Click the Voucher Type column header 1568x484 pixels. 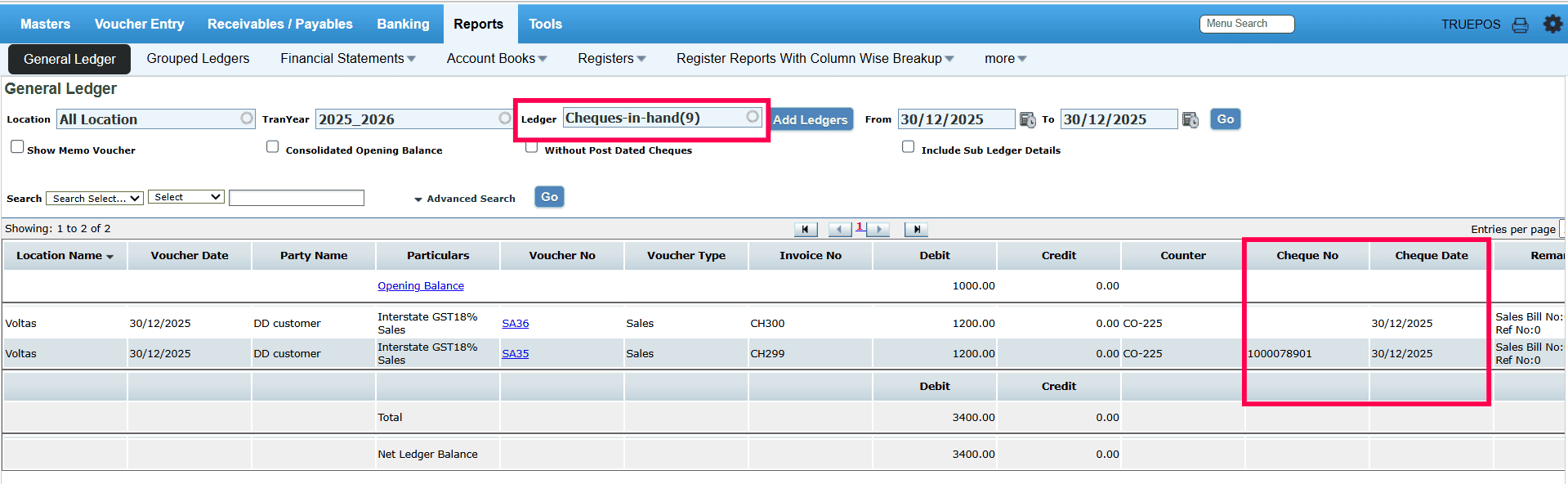(686, 256)
